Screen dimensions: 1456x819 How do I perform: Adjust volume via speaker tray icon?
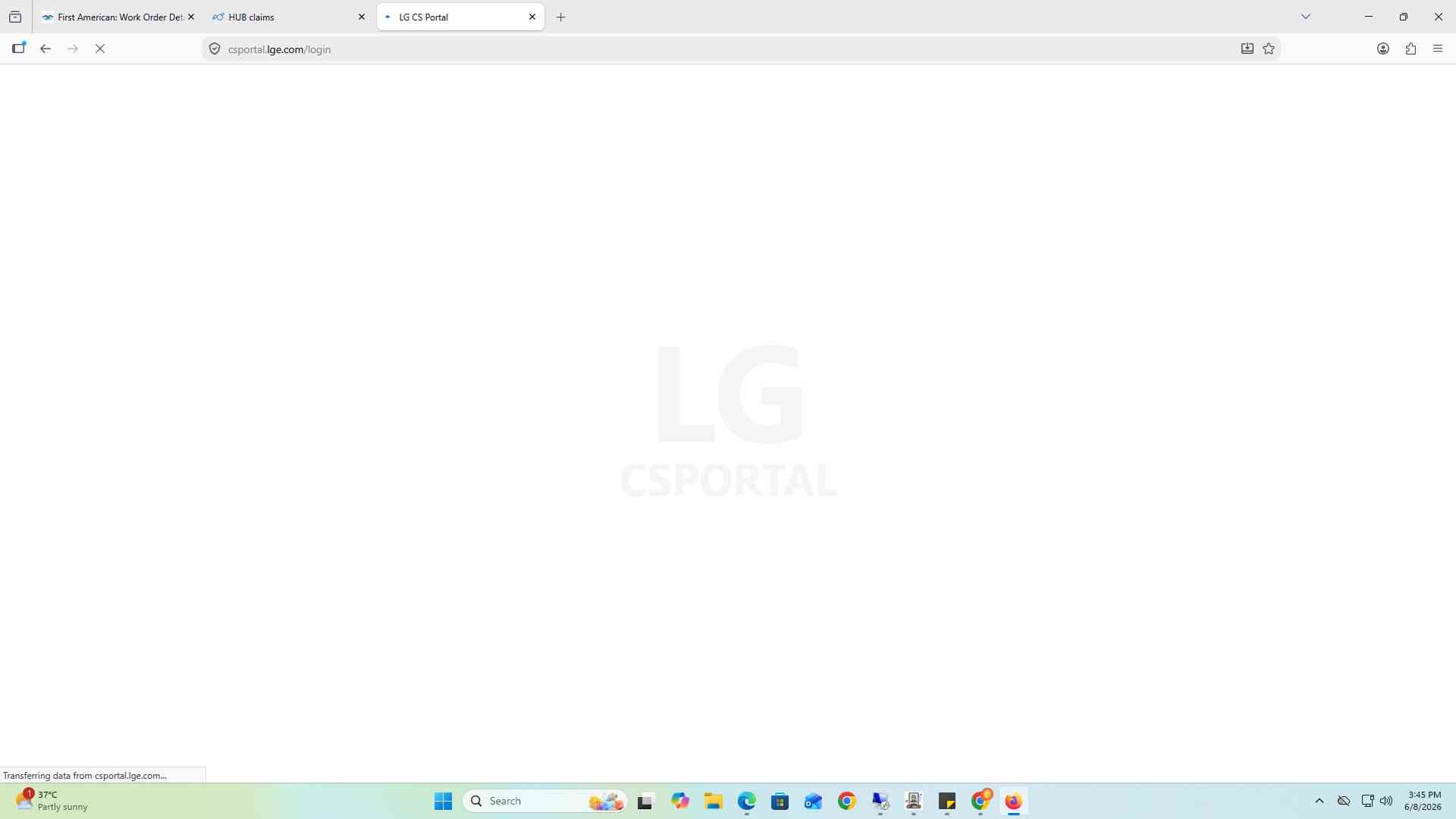(1386, 801)
